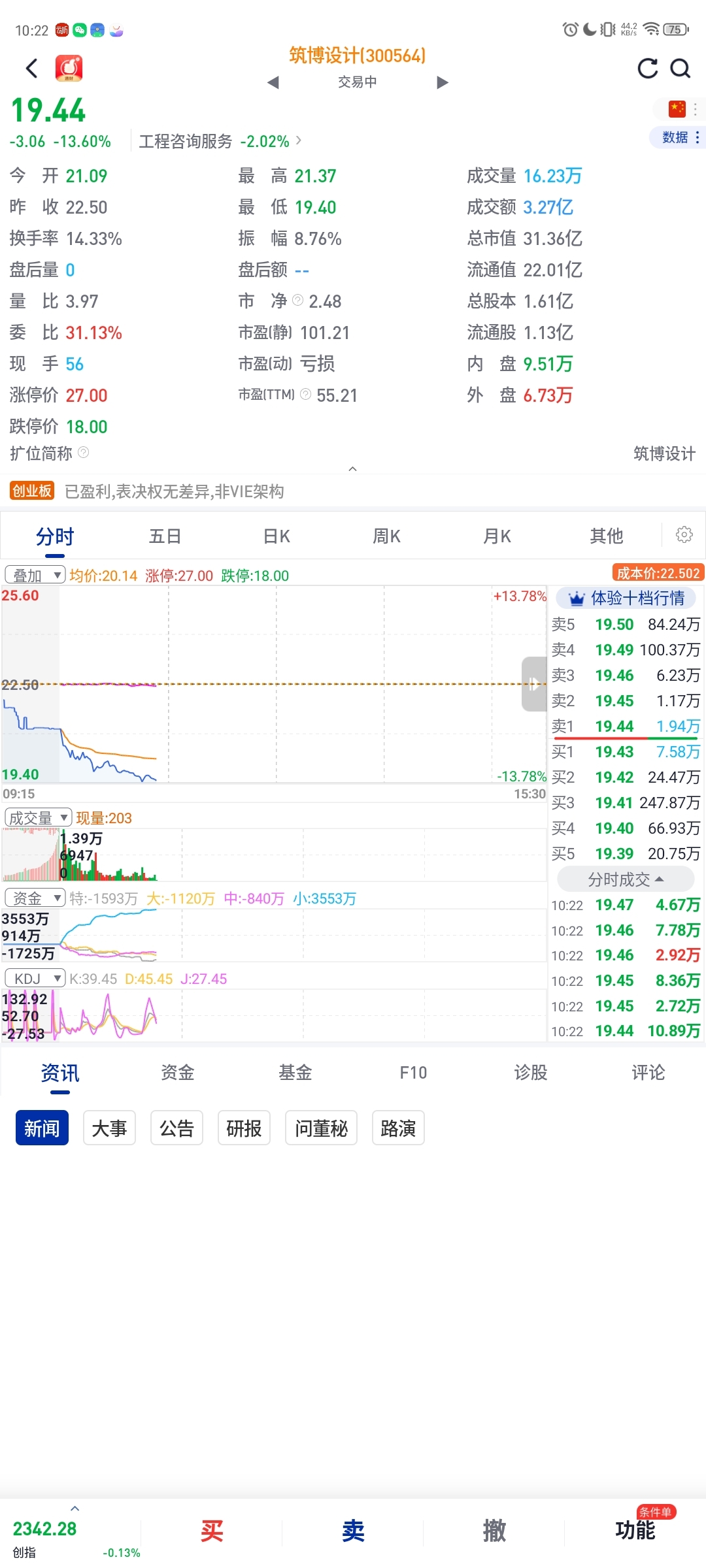Select the 资讯 section tab
Screen dimensions: 706x1568
[x=59, y=1073]
